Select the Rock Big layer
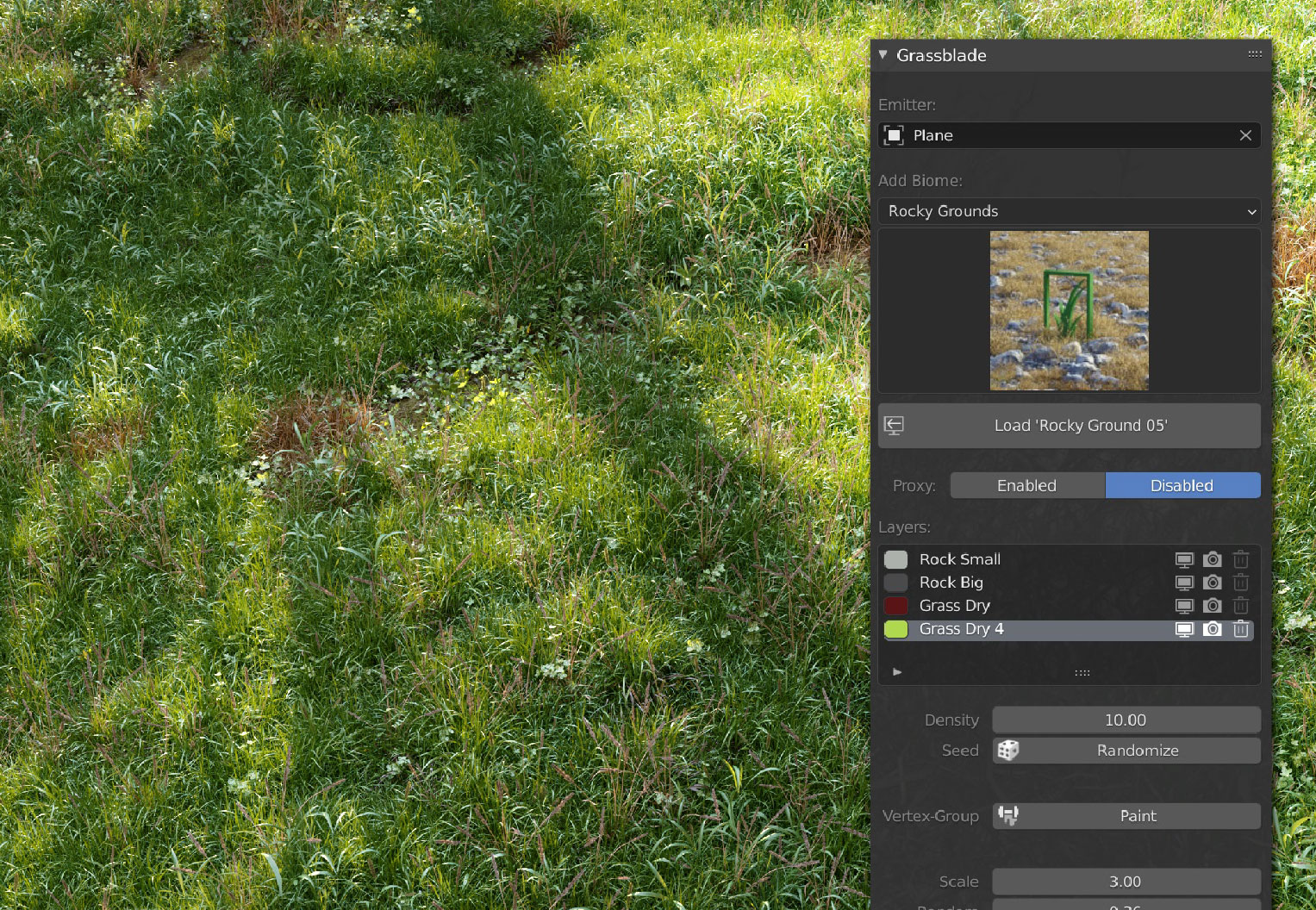 pyautogui.click(x=1069, y=583)
